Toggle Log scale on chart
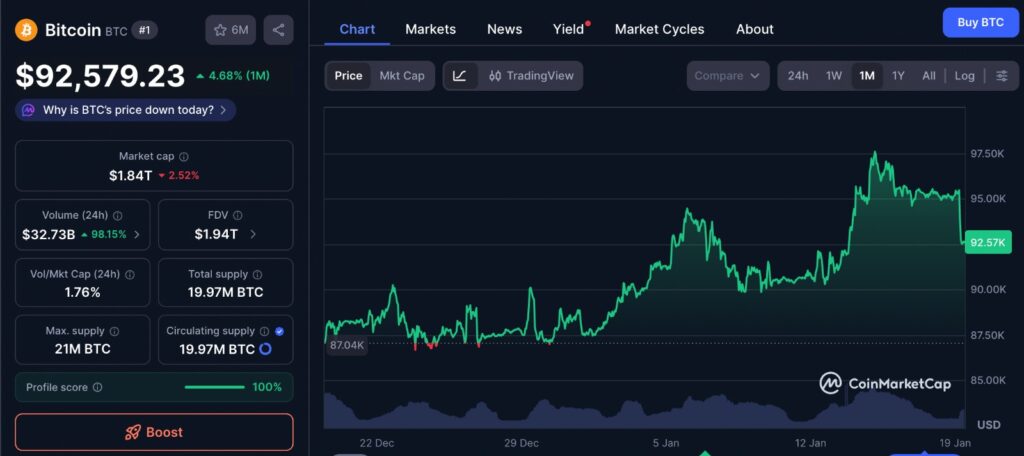Image resolution: width=1024 pixels, height=456 pixels. [x=965, y=76]
